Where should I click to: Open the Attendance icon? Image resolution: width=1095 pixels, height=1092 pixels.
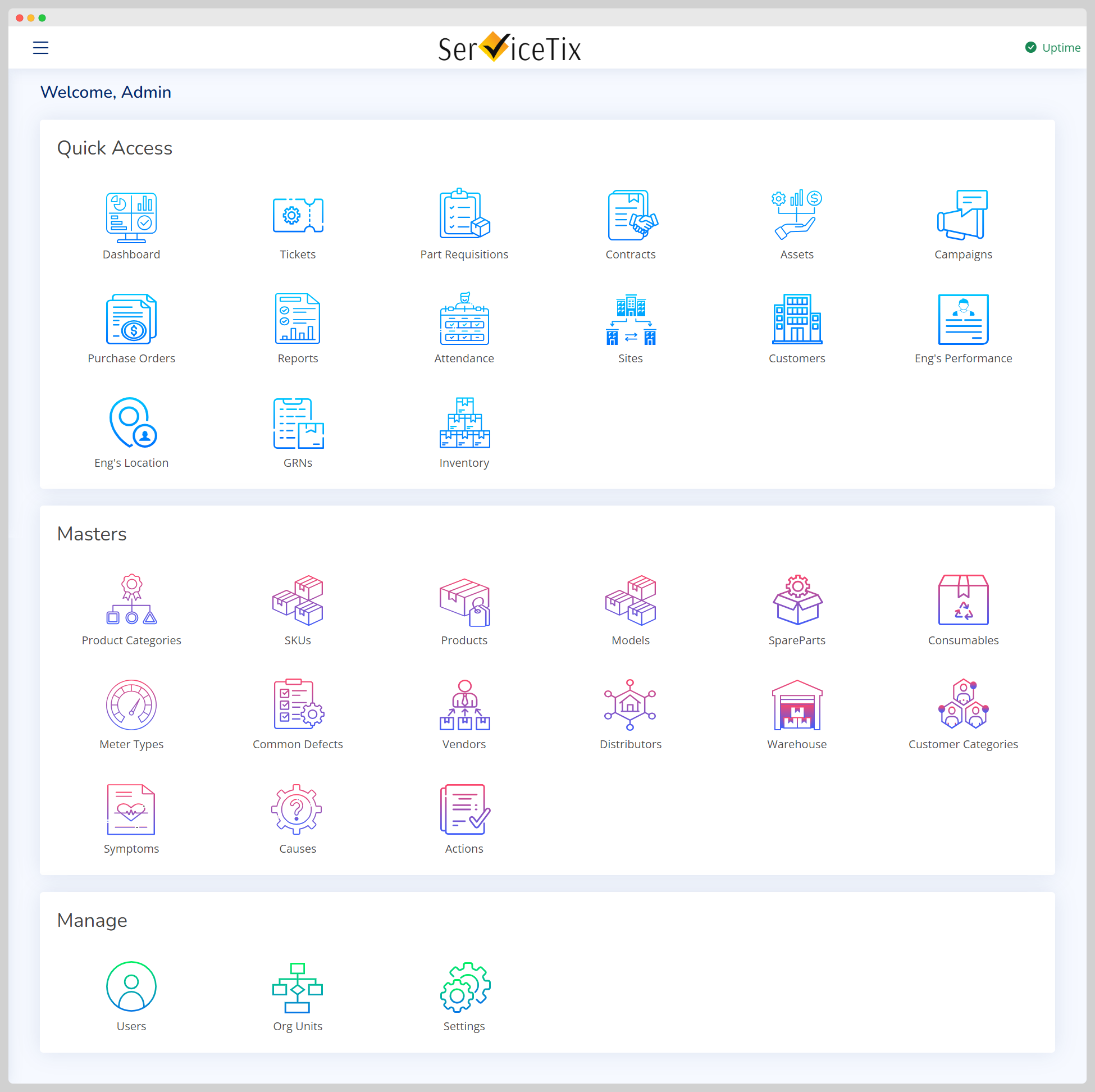[464, 319]
